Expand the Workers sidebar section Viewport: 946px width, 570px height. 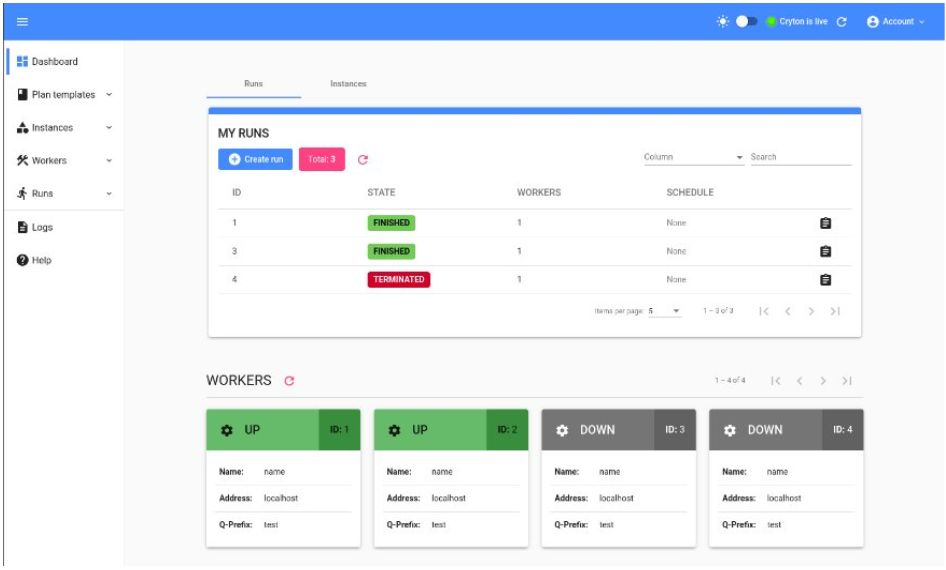63,160
